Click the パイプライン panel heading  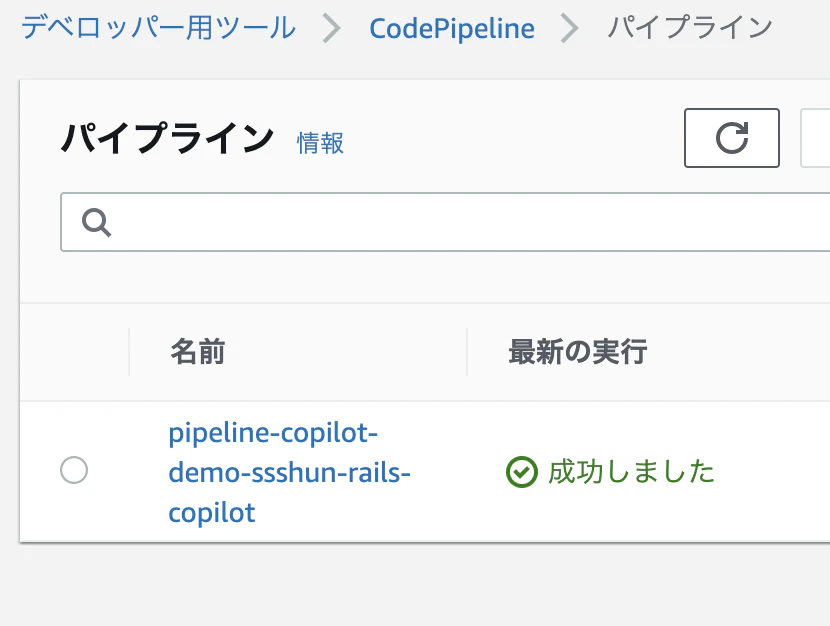167,138
